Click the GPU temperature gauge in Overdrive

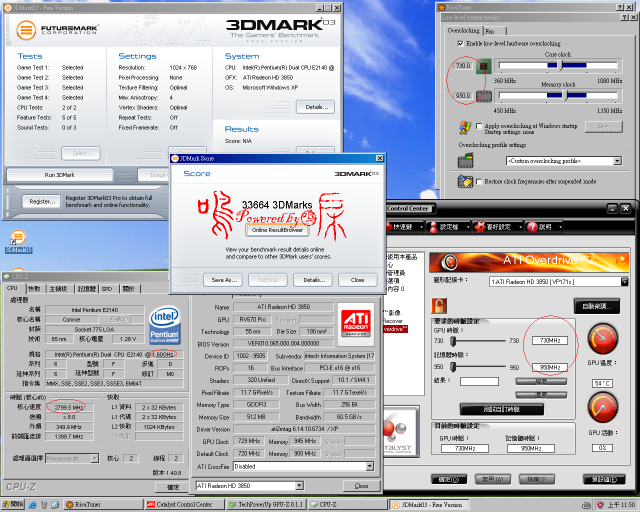pyautogui.click(x=602, y=338)
